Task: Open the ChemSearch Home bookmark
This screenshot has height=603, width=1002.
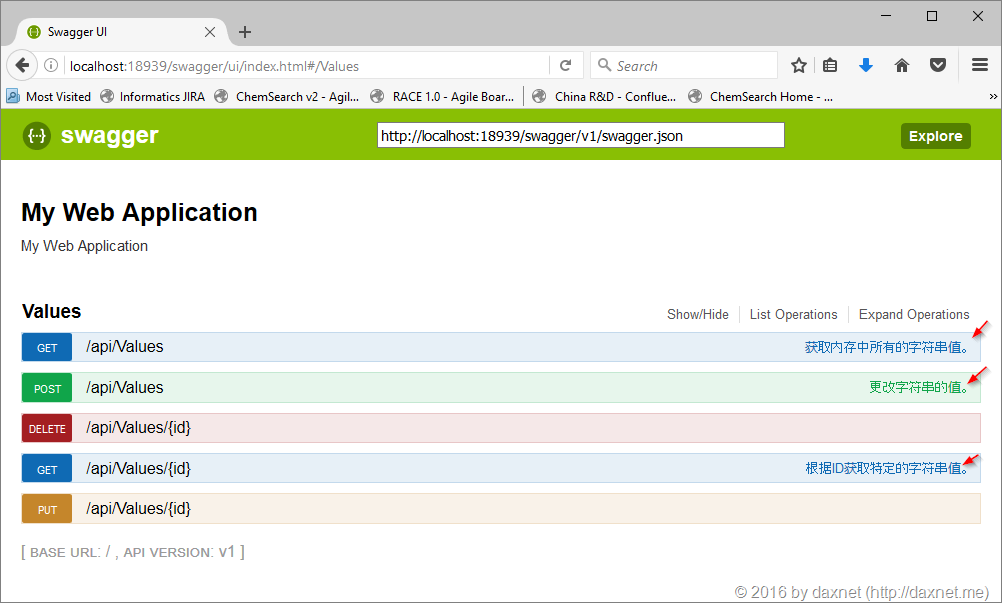Action: [760, 96]
